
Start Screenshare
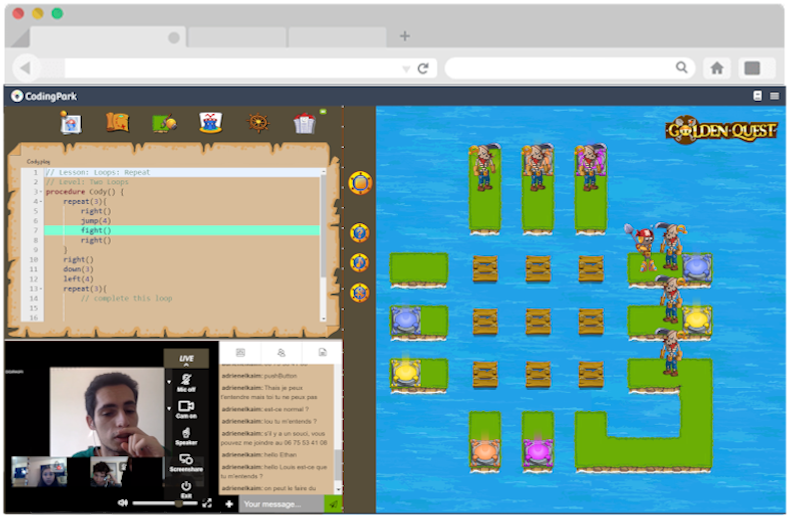tap(186, 463)
